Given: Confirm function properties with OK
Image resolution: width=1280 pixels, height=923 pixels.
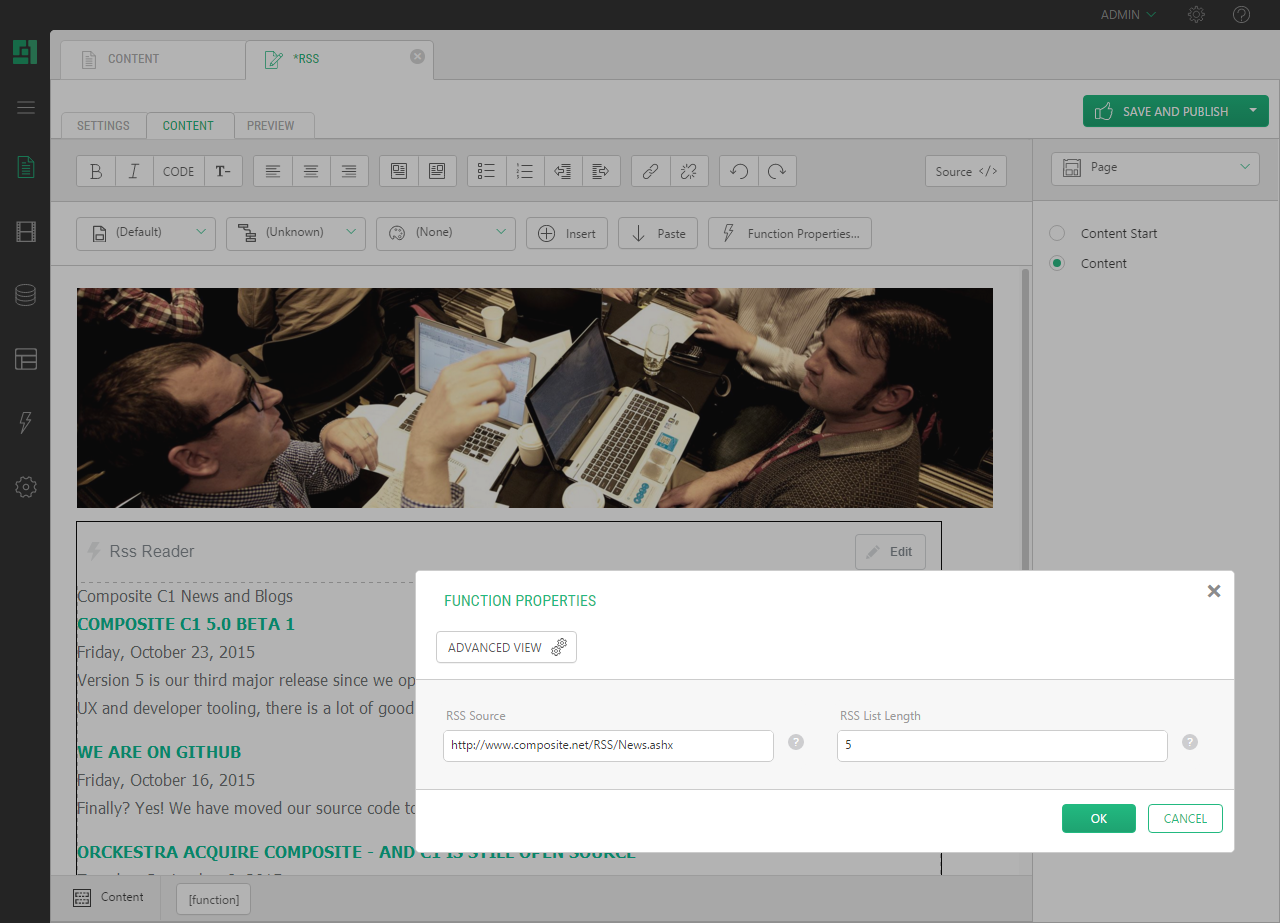Looking at the screenshot, I should (x=1098, y=818).
